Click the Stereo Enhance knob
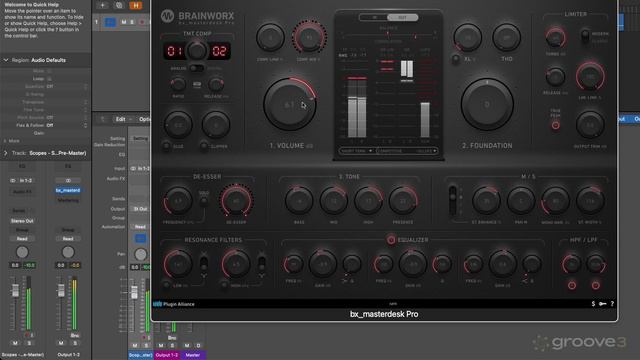 [486, 201]
